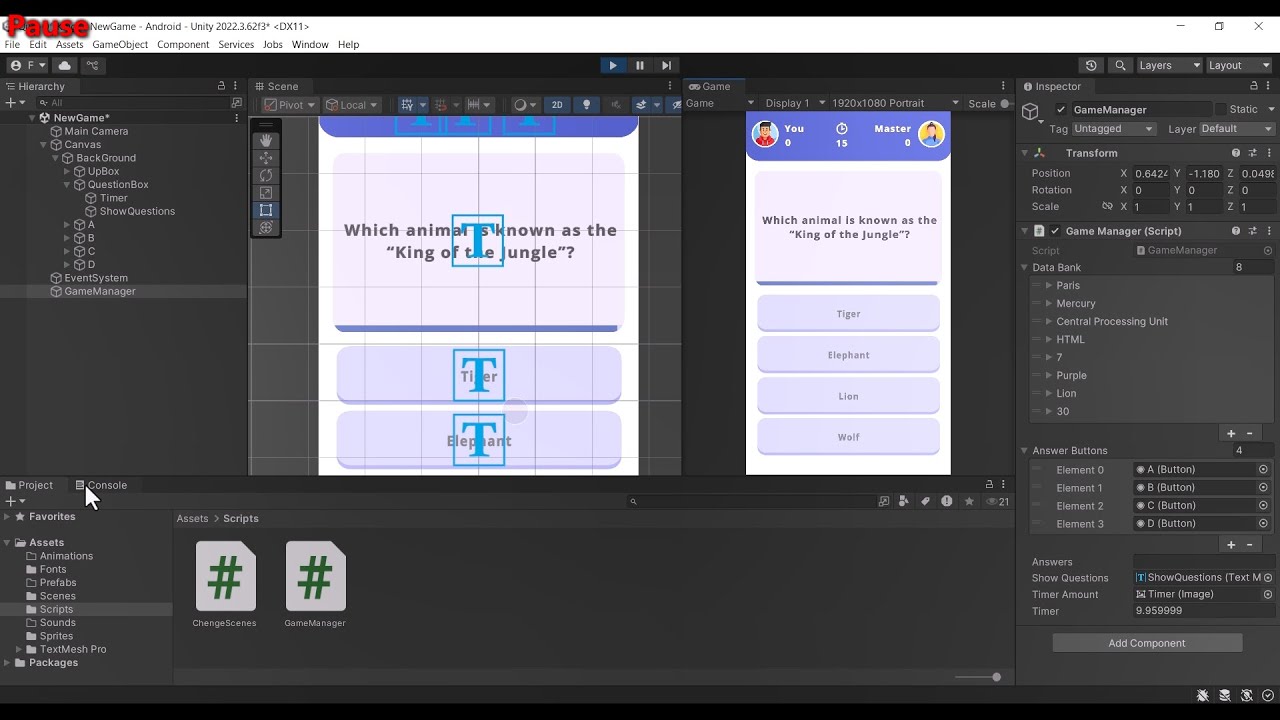Collapse the Canvas node in Hierarchy
The height and width of the screenshot is (720, 1280).
[x=43, y=145]
